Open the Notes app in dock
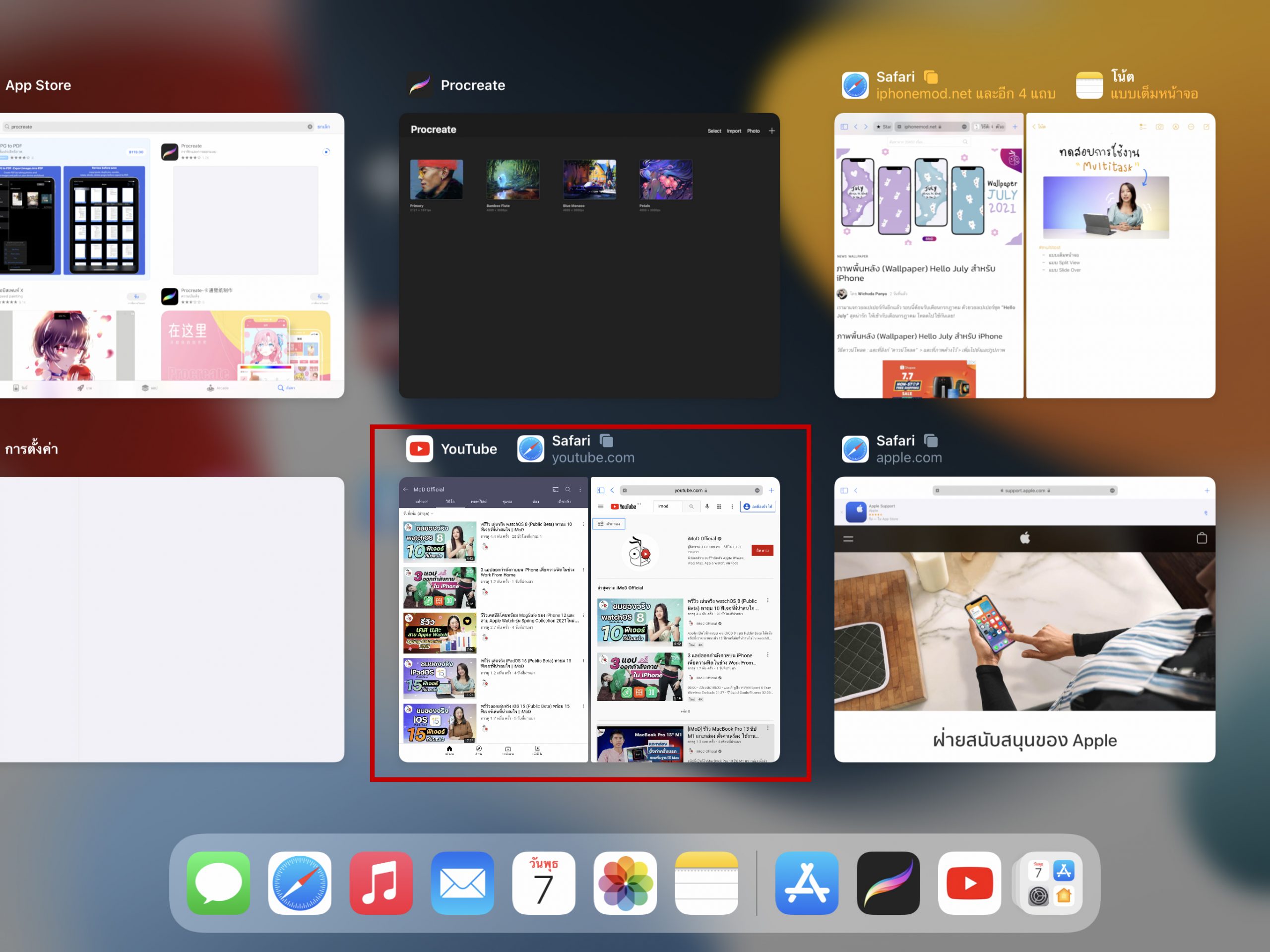 (x=706, y=883)
